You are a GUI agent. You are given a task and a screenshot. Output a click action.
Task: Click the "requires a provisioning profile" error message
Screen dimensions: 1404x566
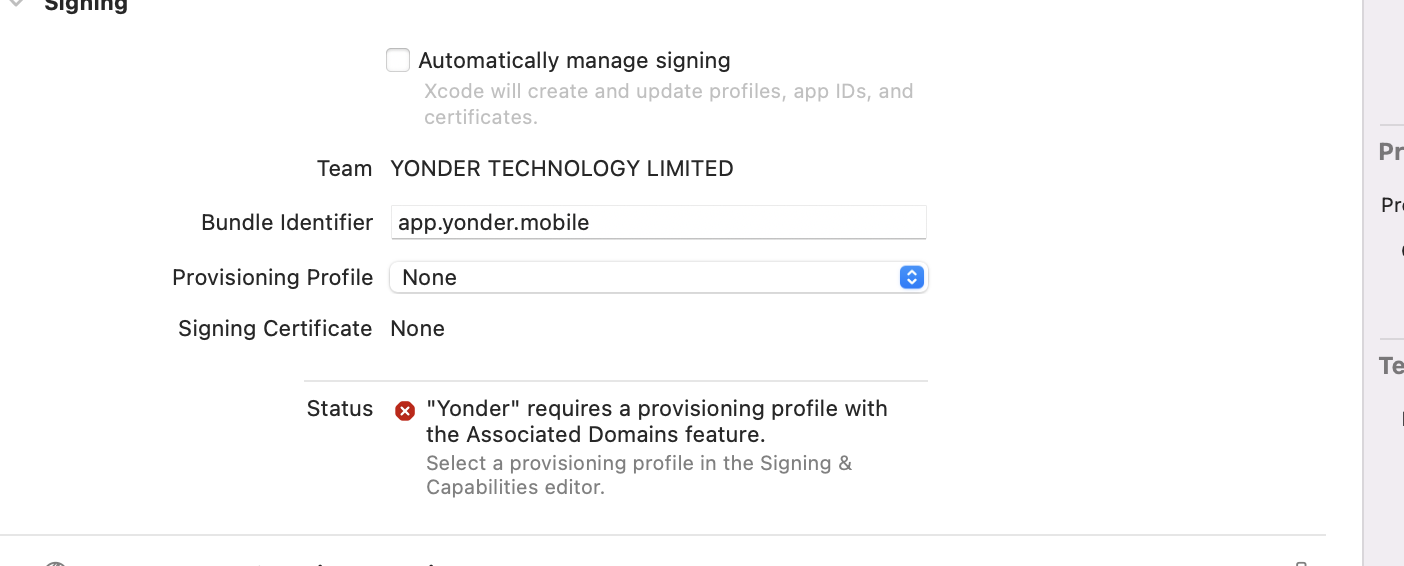pyautogui.click(x=656, y=421)
